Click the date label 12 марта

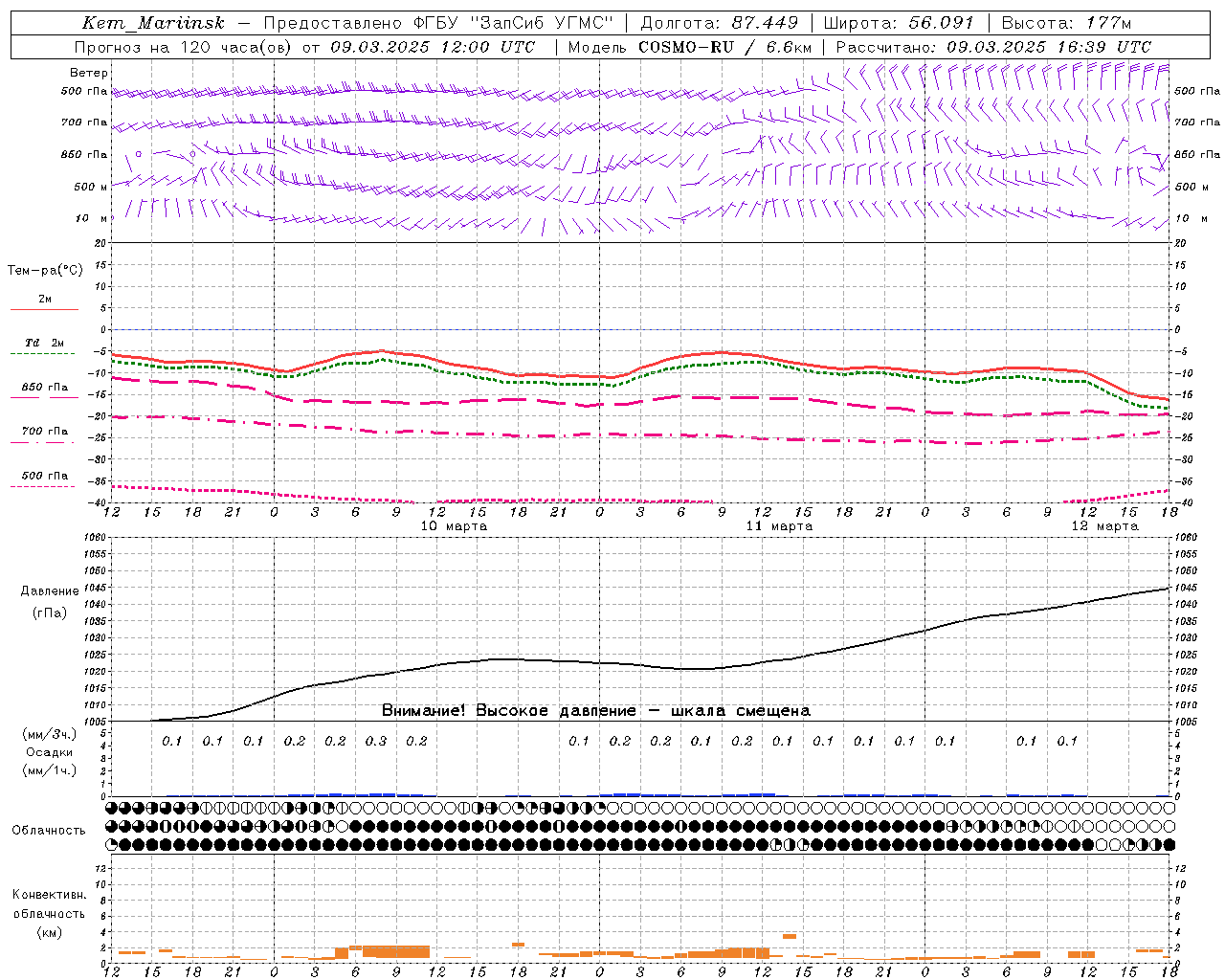tap(1104, 526)
